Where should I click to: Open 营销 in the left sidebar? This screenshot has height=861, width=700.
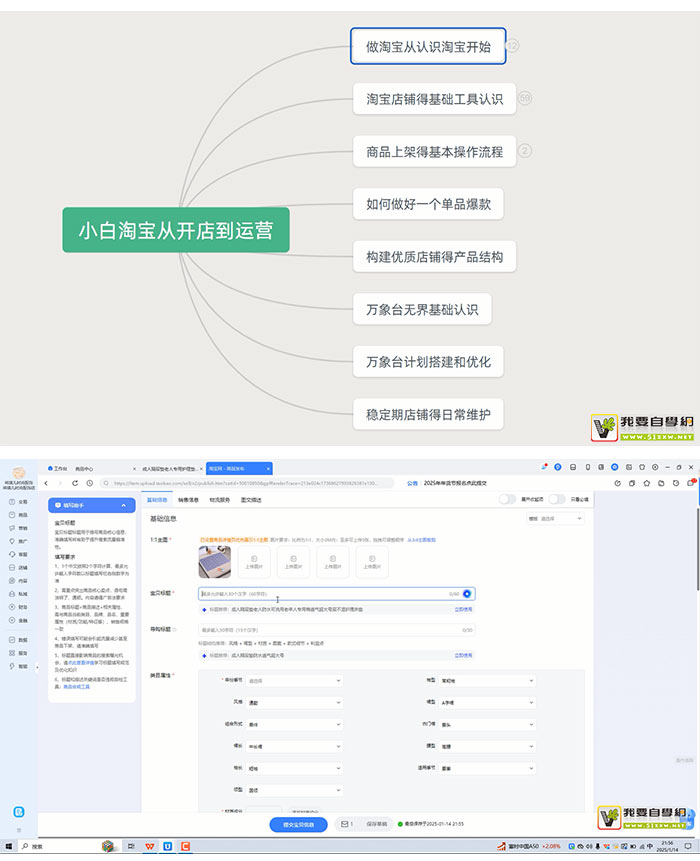pos(18,528)
